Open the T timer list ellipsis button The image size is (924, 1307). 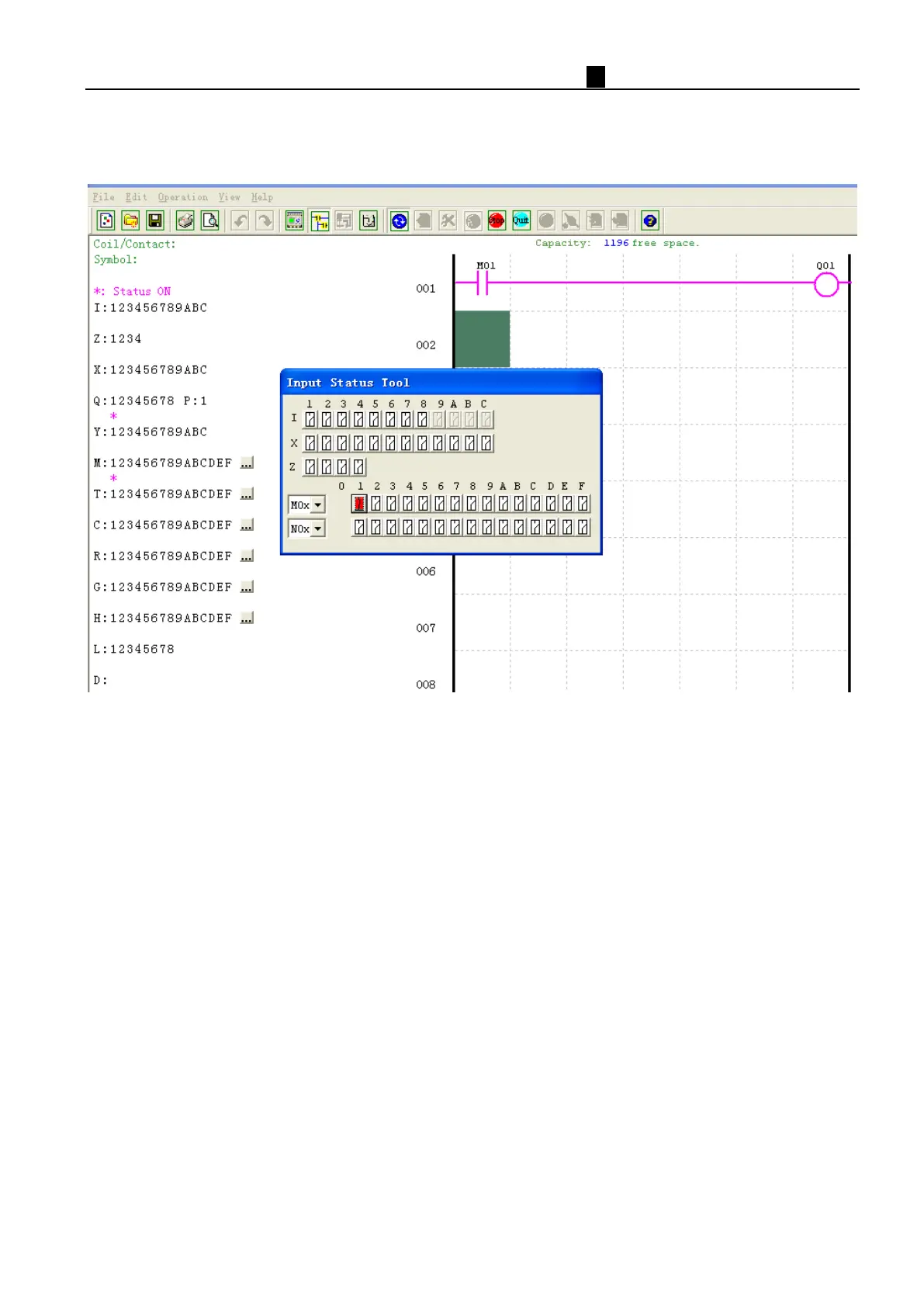click(x=247, y=494)
